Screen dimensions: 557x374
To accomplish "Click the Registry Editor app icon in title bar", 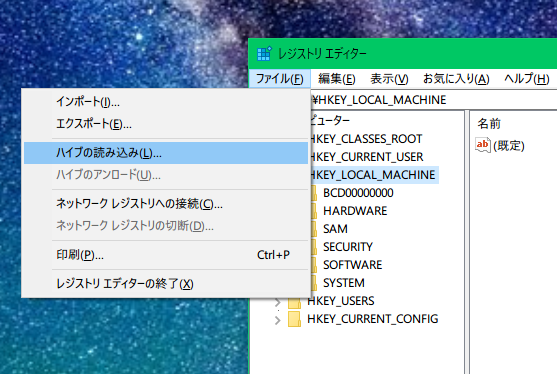I will (x=264, y=54).
